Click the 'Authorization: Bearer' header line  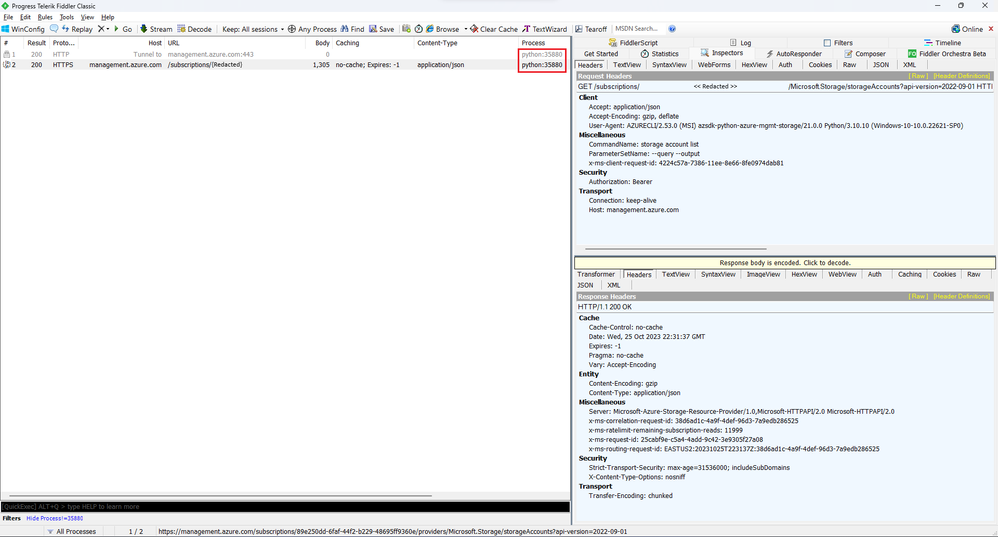click(x=620, y=182)
